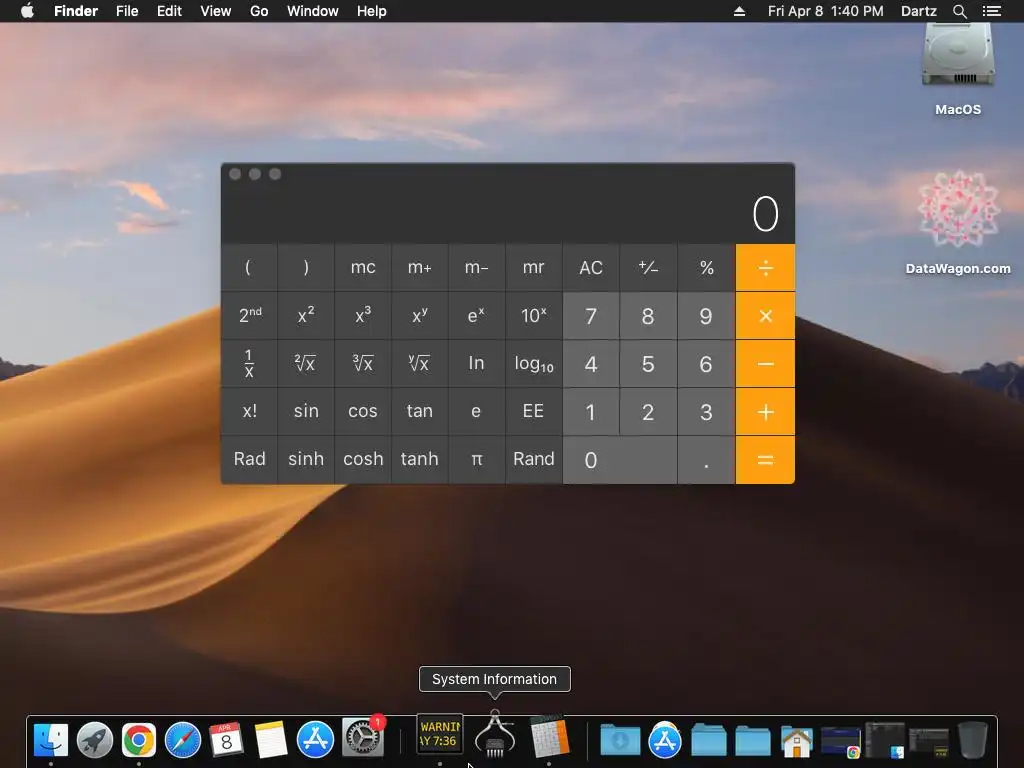Click the decimal point key
Screen dimensions: 1024x768
click(x=706, y=460)
